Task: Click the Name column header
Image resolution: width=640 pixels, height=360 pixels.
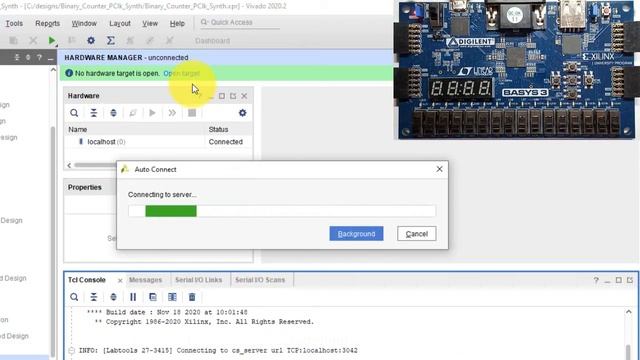Action: click(78, 129)
